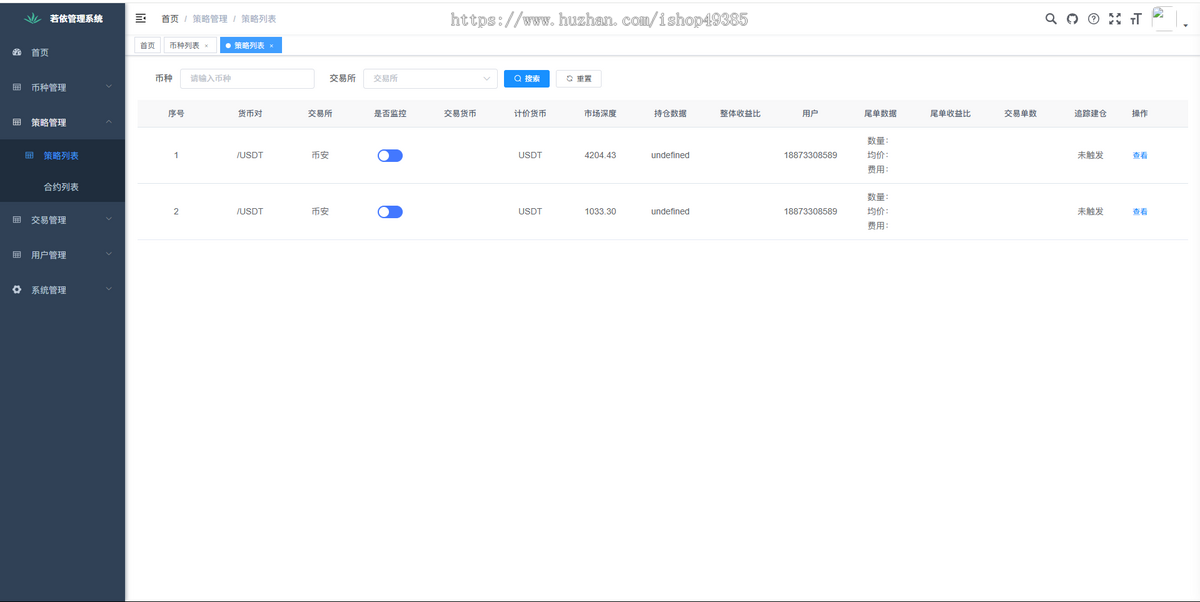Toggle fullscreen mode icon
1200x602 pixels.
click(x=1115, y=19)
